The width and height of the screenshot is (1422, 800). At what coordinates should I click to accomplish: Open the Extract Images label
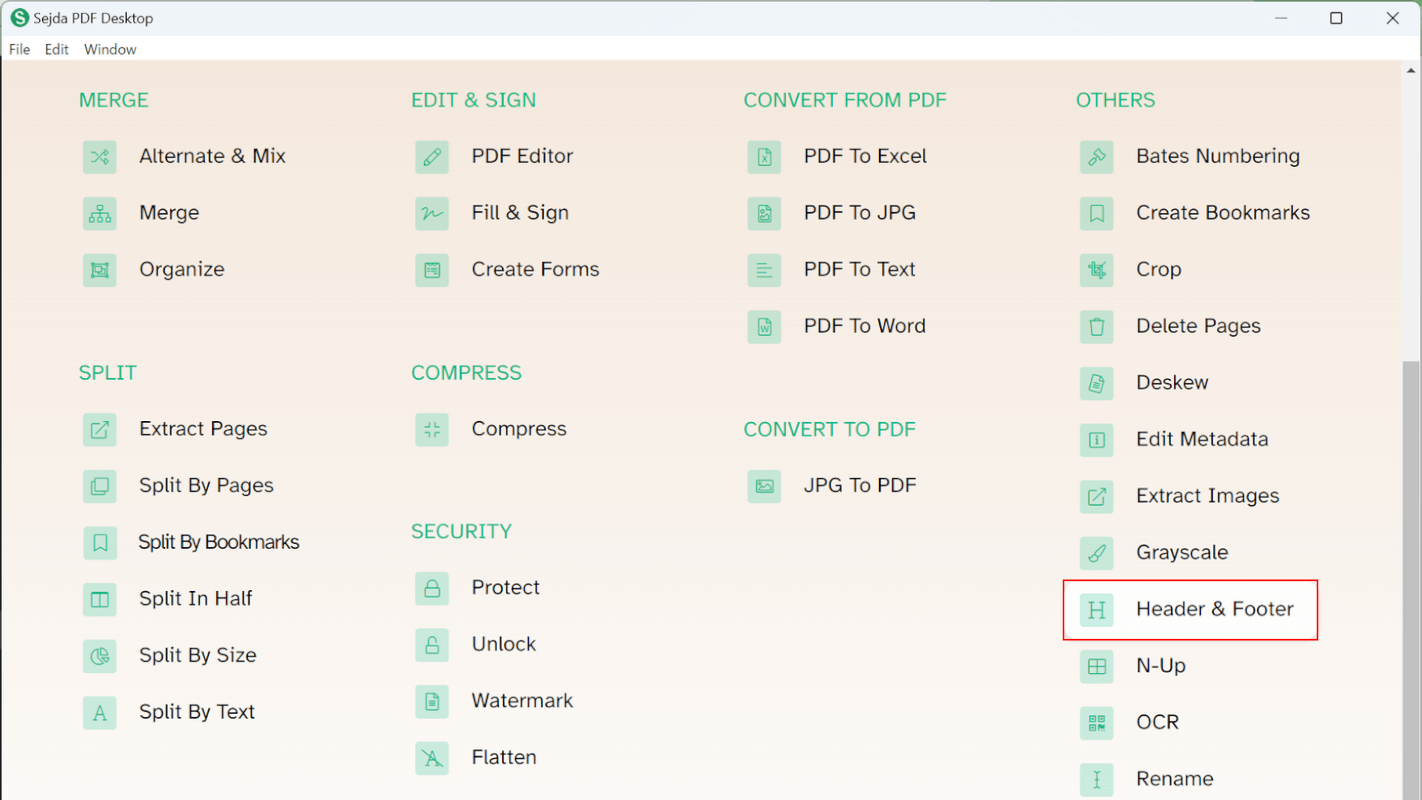coord(1208,496)
